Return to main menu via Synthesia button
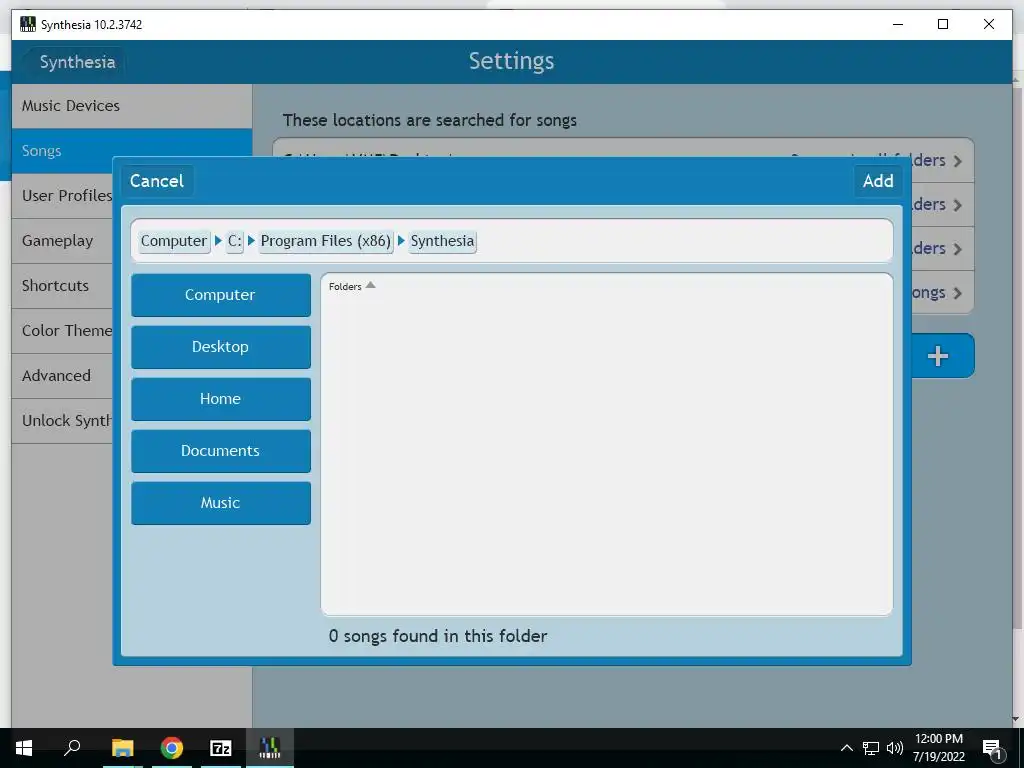The image size is (1024, 768). tap(77, 62)
